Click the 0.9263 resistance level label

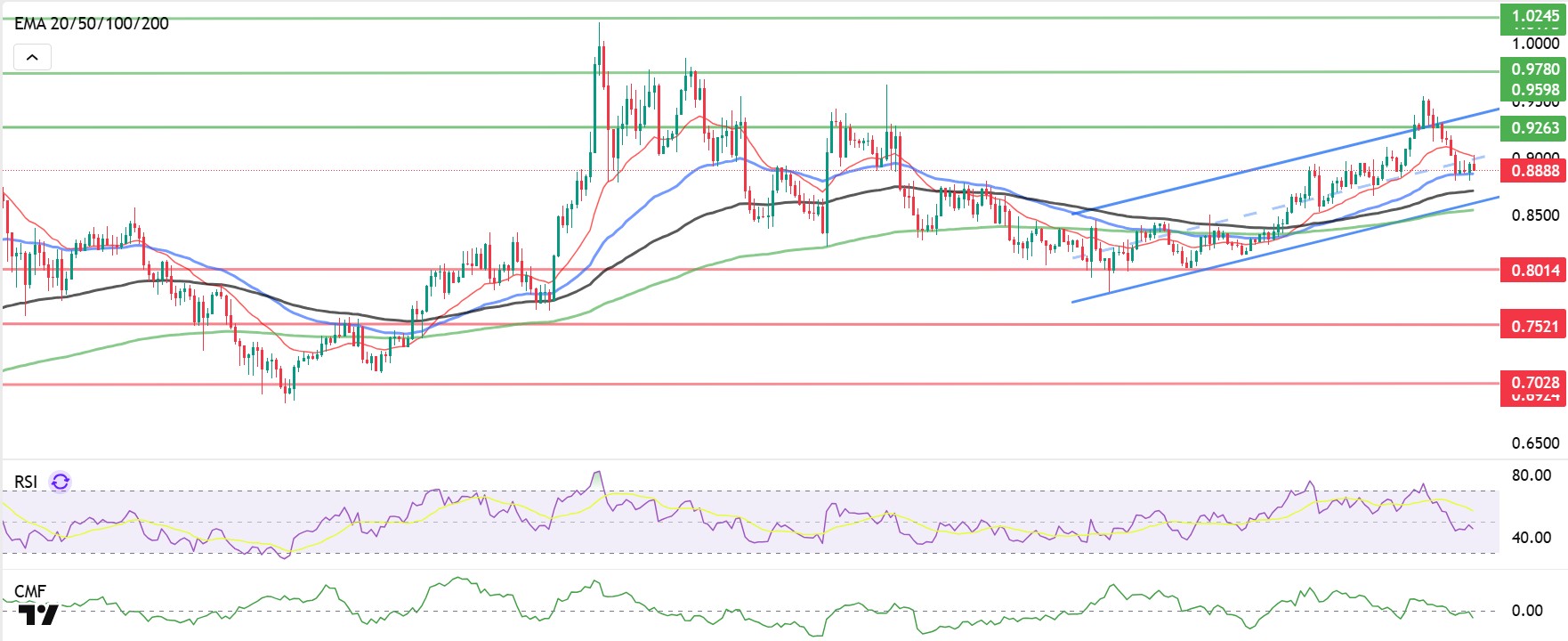click(x=1534, y=127)
